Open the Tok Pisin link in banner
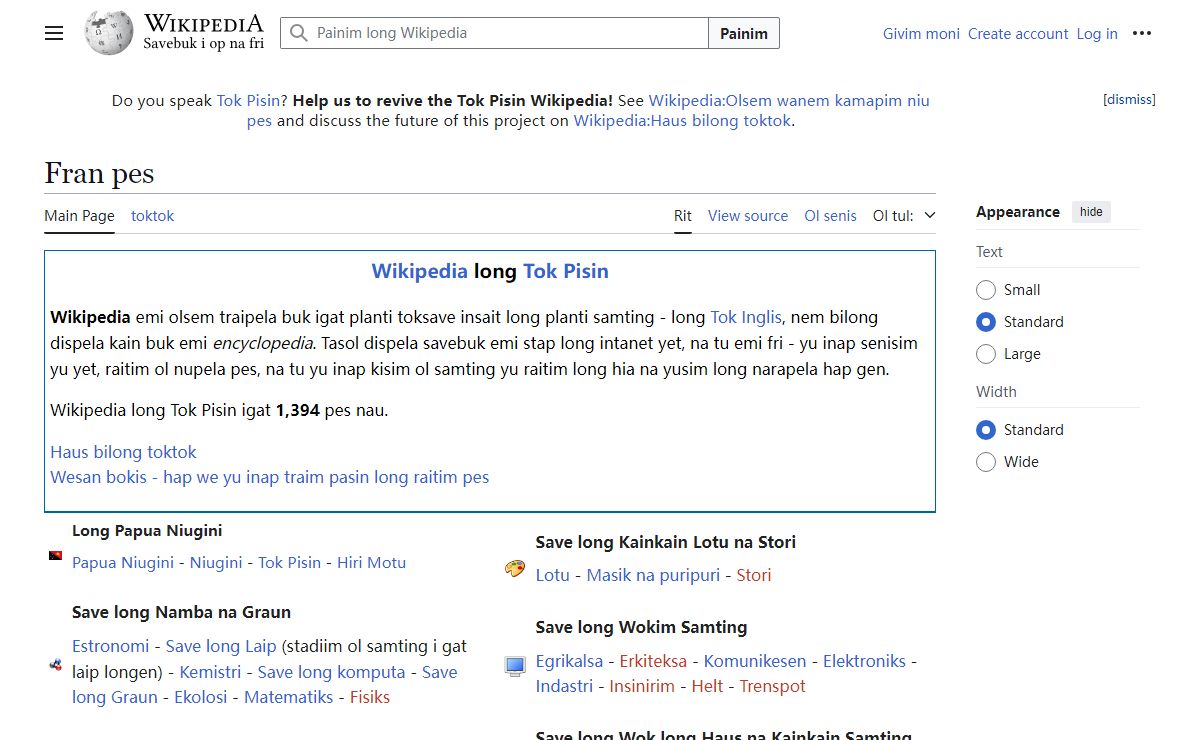 [x=248, y=100]
